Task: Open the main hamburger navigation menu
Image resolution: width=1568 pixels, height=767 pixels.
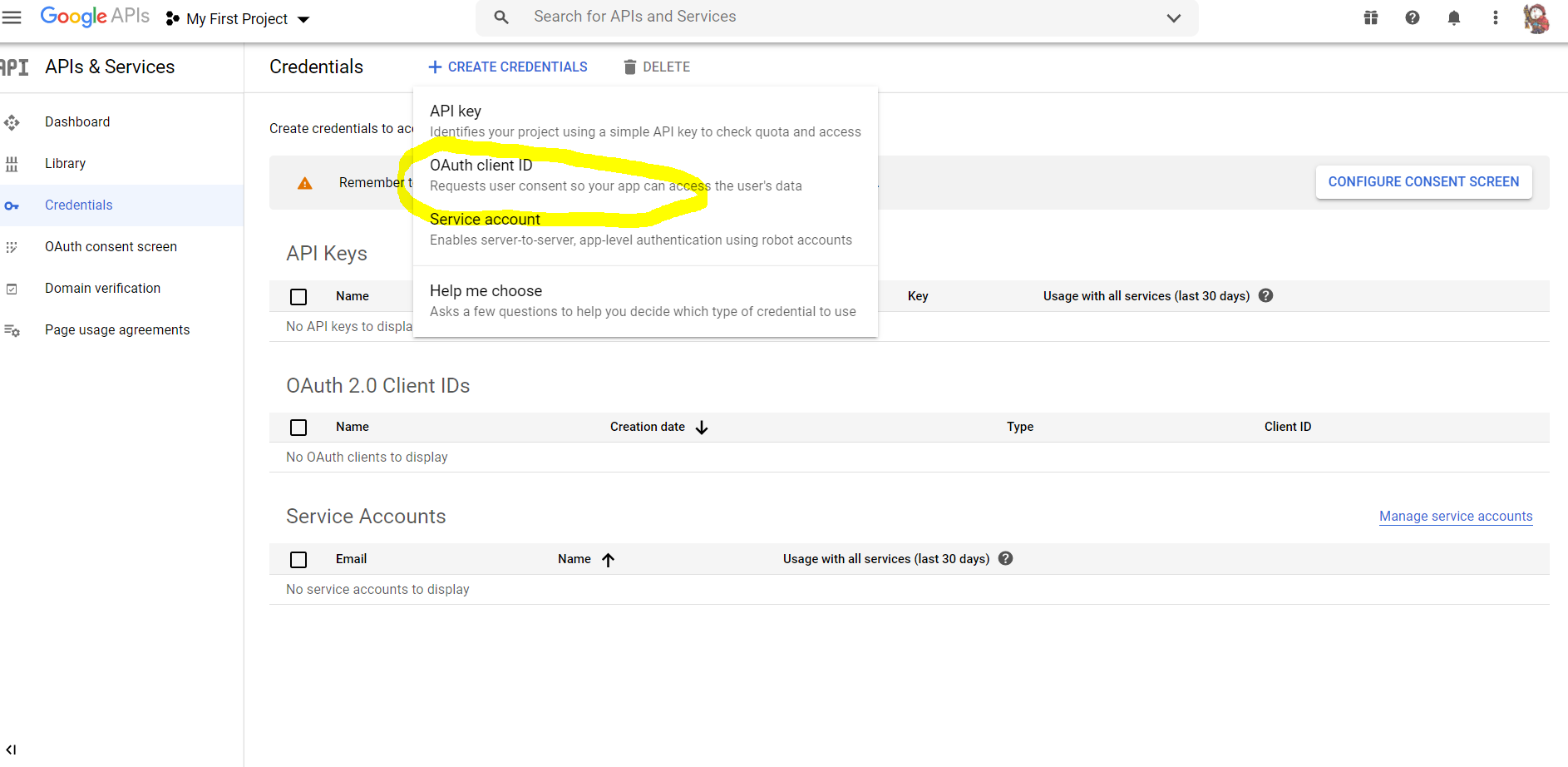Action: click(x=12, y=17)
